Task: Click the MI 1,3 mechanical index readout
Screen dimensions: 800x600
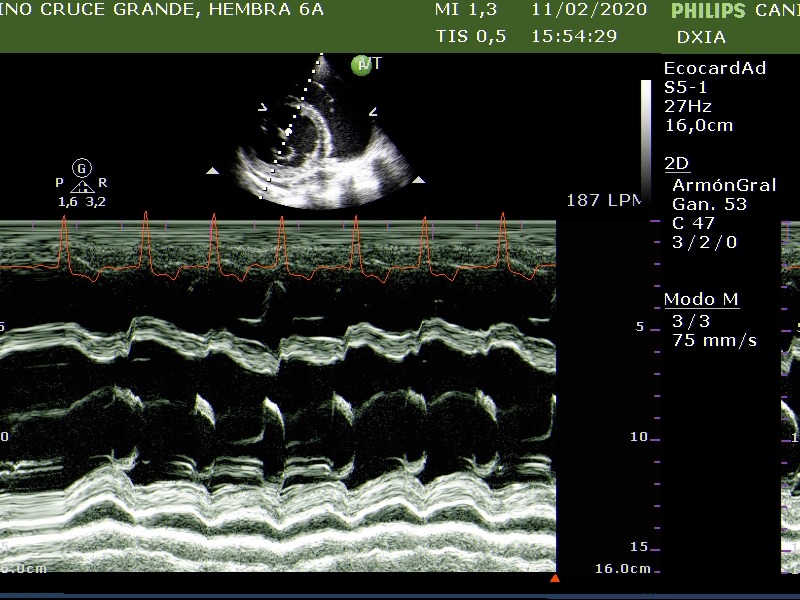Action: tap(466, 10)
